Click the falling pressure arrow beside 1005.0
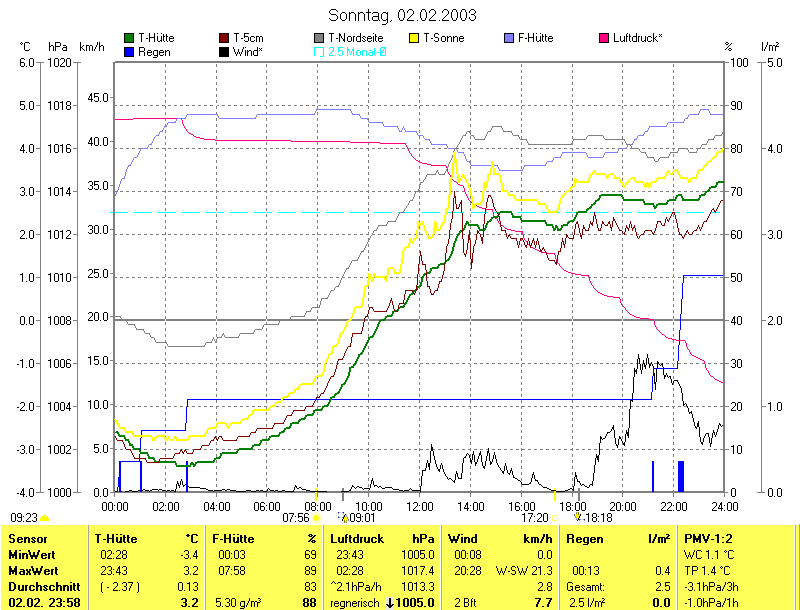This screenshot has height=610, width=800. 389,603
